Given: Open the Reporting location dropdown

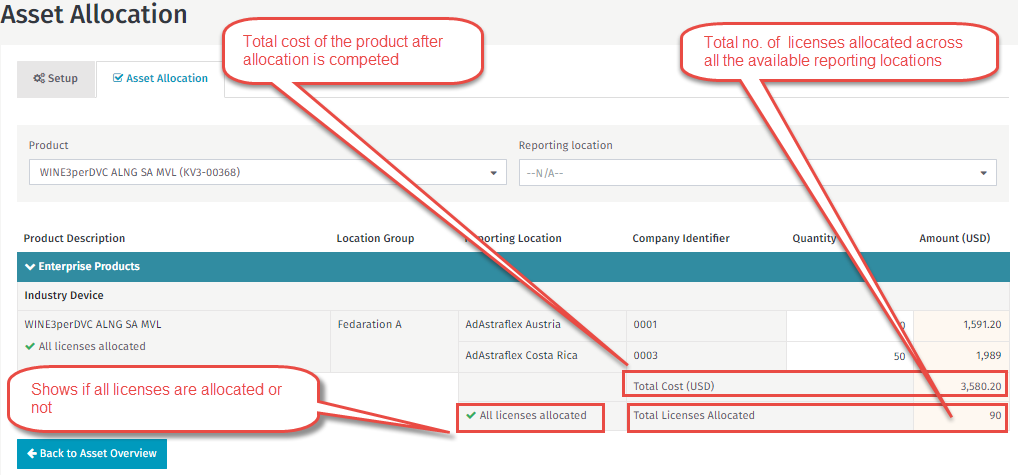Looking at the screenshot, I should click(756, 173).
